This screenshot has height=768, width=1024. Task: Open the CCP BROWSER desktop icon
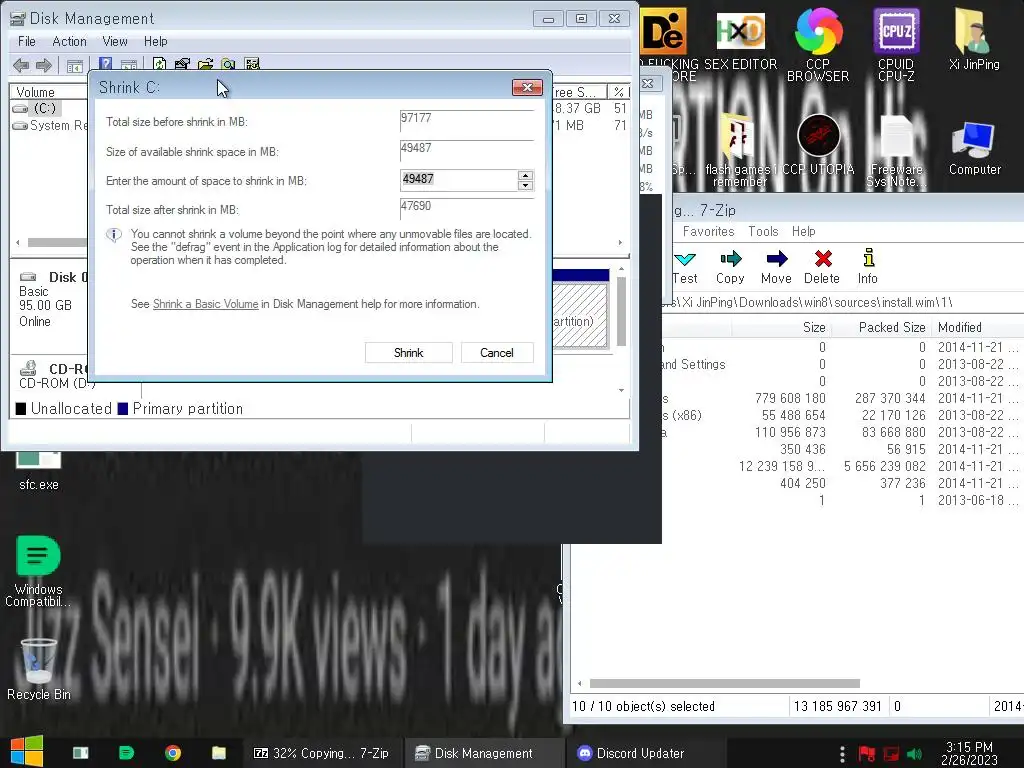(x=818, y=43)
